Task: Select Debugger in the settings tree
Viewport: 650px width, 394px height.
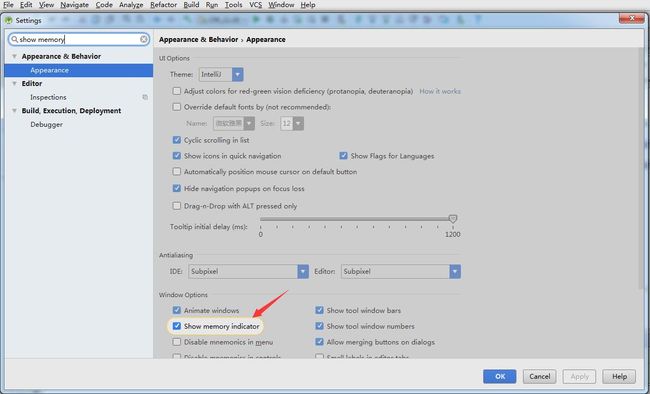Action: [46, 124]
